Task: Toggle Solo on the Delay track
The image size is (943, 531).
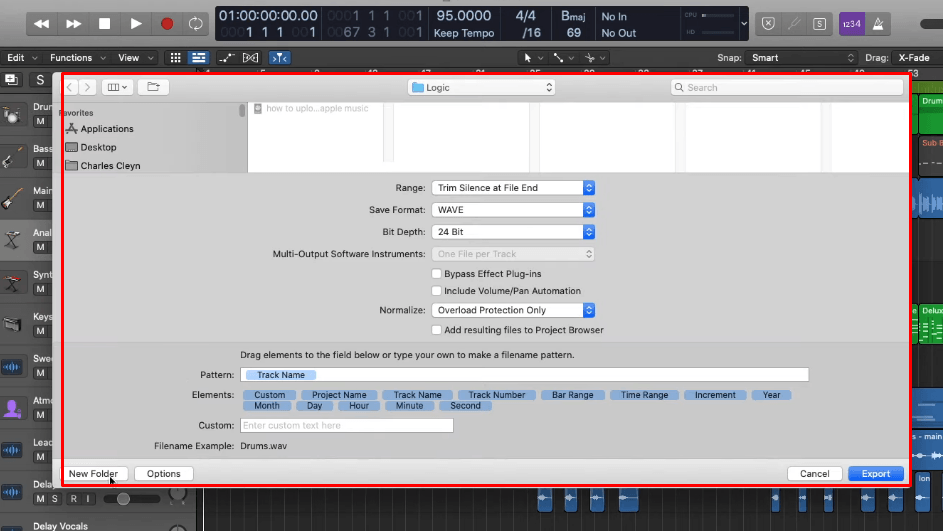Action: click(55, 499)
